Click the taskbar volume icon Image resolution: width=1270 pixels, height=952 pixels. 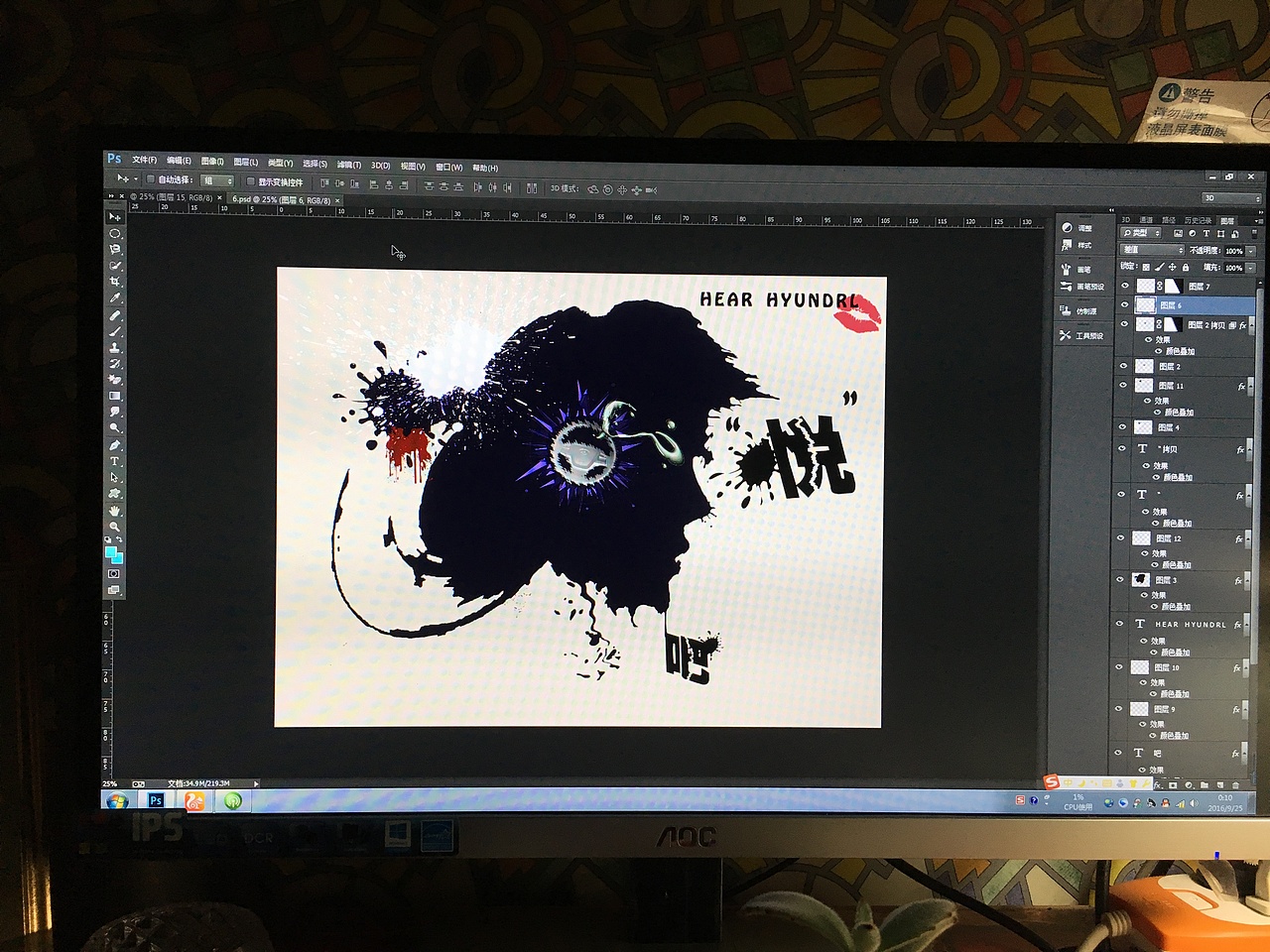coord(1195,803)
